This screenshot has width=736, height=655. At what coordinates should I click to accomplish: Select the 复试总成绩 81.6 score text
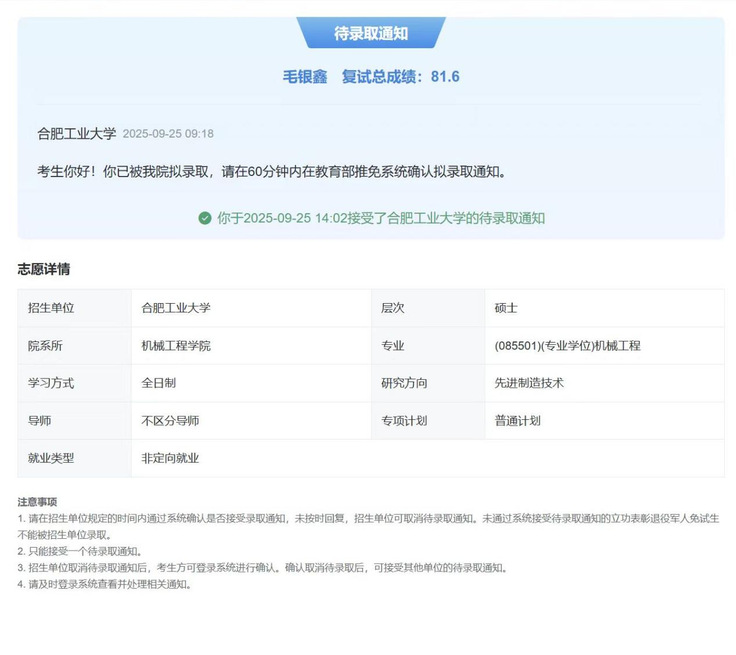click(401, 77)
